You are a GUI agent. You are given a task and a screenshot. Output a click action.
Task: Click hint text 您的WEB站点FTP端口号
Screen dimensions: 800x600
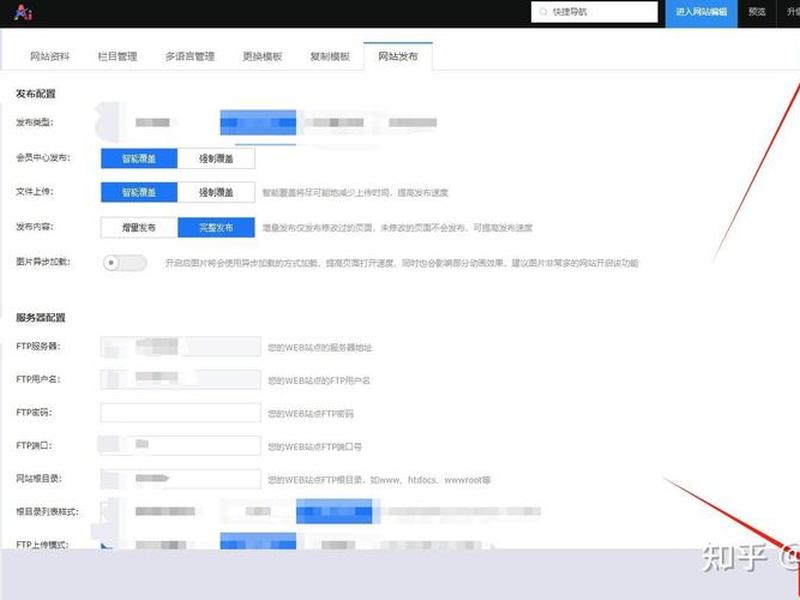(x=315, y=447)
